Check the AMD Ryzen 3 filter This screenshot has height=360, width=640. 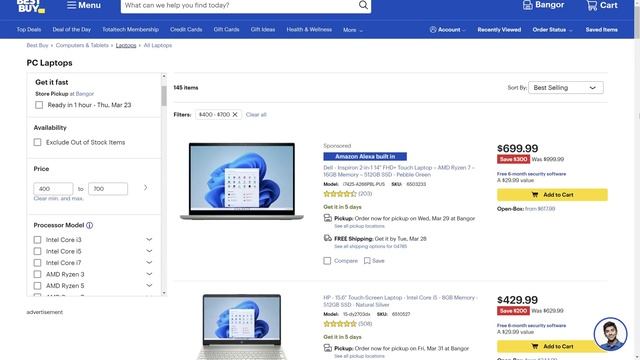coord(38,274)
